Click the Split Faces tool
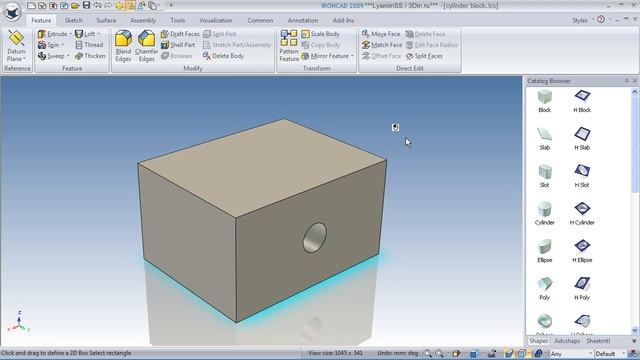The width and height of the screenshot is (640, 360). (424, 56)
